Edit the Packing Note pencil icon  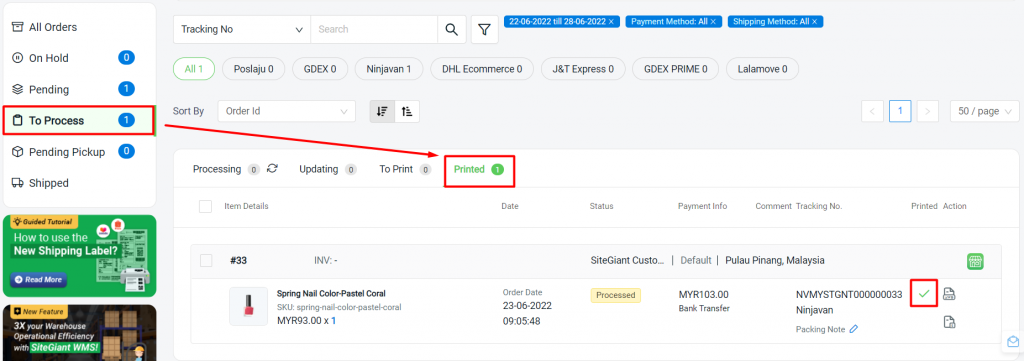pos(854,329)
